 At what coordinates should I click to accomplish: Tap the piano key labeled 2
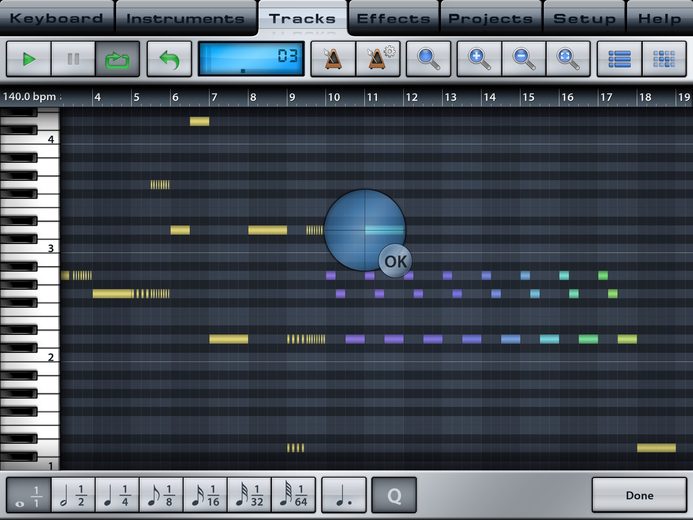click(x=30, y=357)
